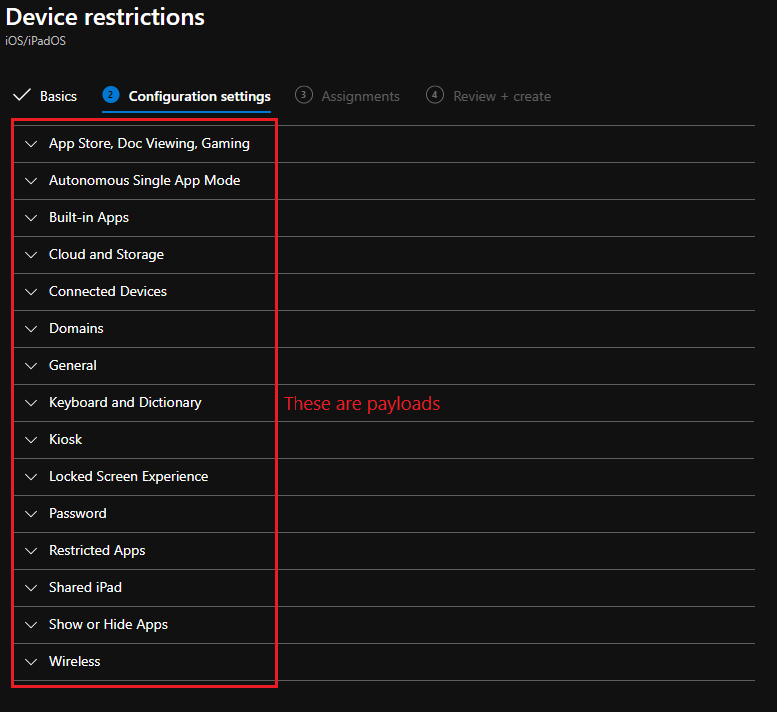Open the Review + create step
The height and width of the screenshot is (712, 777).
[501, 96]
